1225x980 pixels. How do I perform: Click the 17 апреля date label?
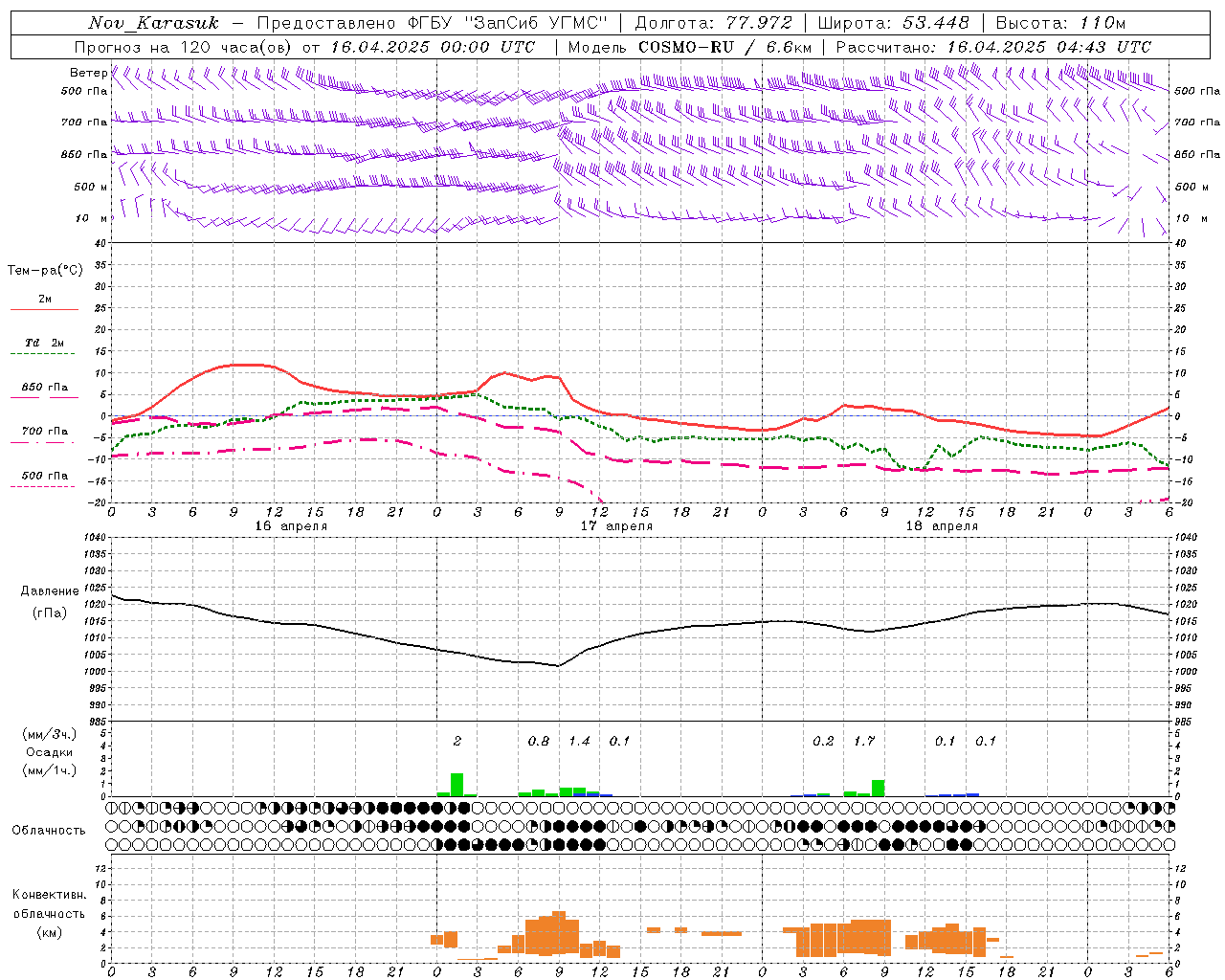616,525
